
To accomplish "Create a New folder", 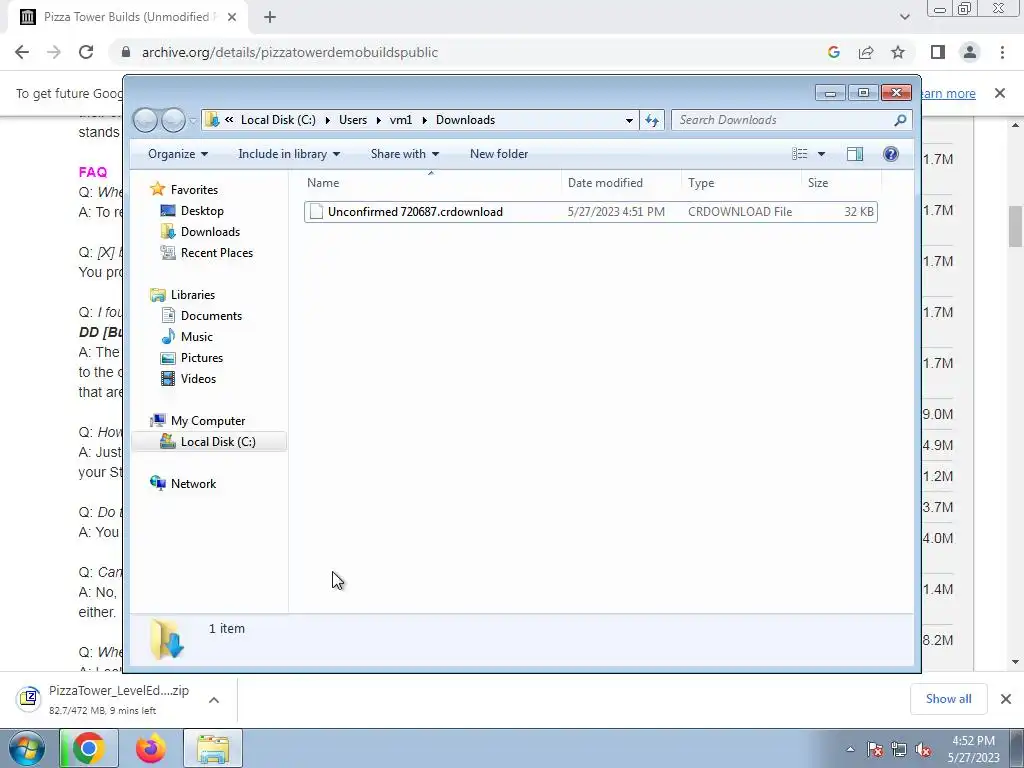I will 499,154.
